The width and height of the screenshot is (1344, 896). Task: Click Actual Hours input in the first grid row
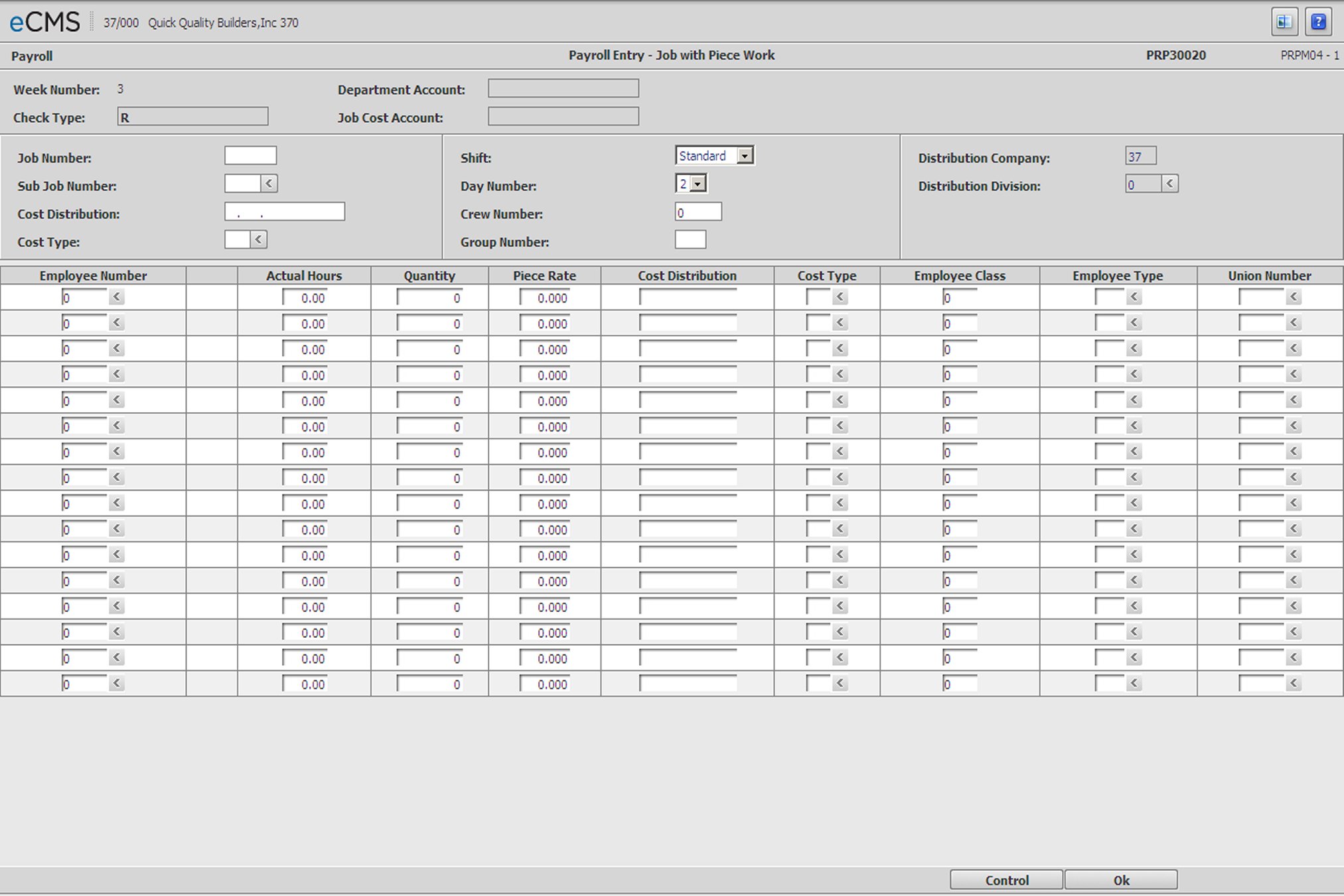pos(305,297)
